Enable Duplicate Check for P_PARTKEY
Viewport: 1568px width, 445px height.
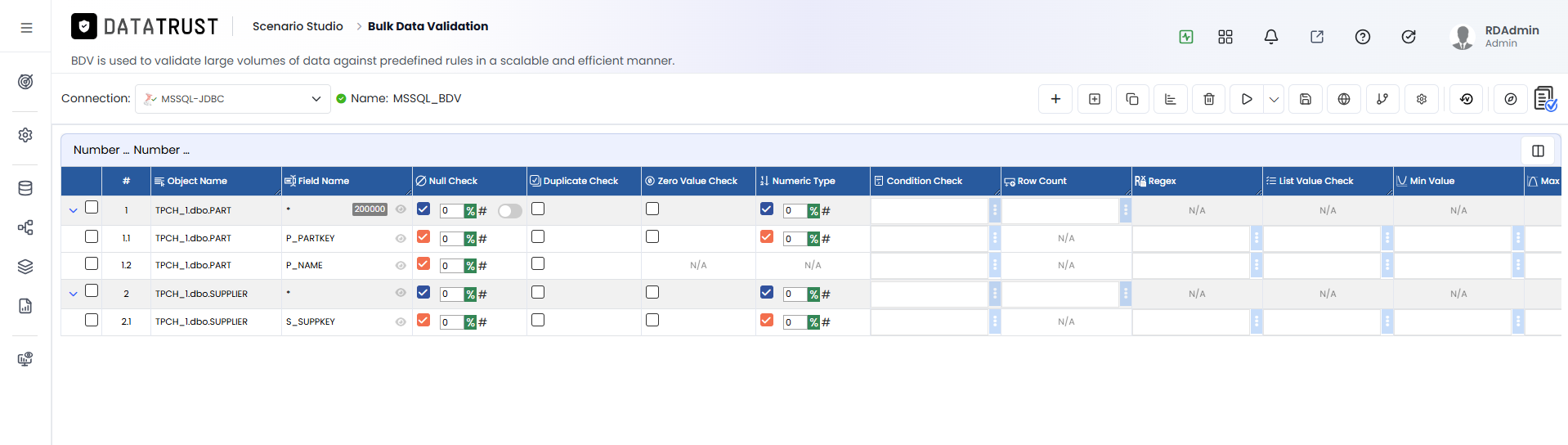[538, 236]
